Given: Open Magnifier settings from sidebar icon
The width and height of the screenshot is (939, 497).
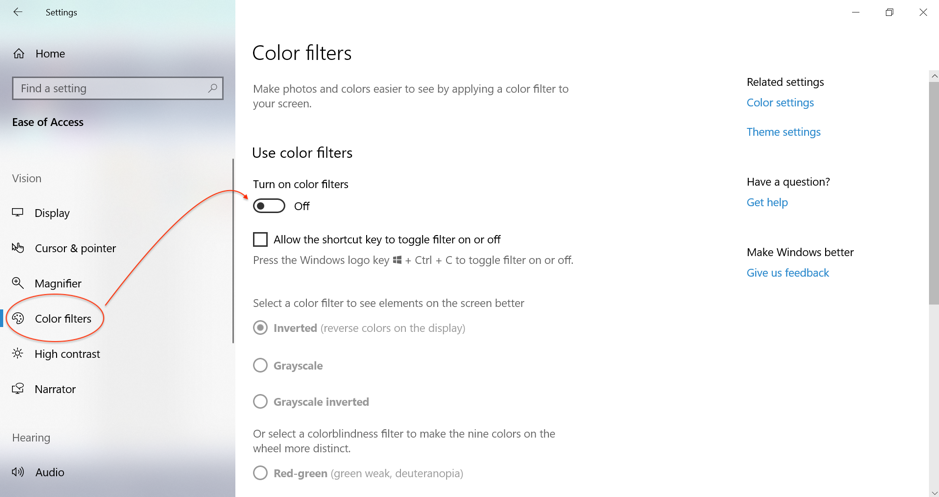Looking at the screenshot, I should [18, 283].
